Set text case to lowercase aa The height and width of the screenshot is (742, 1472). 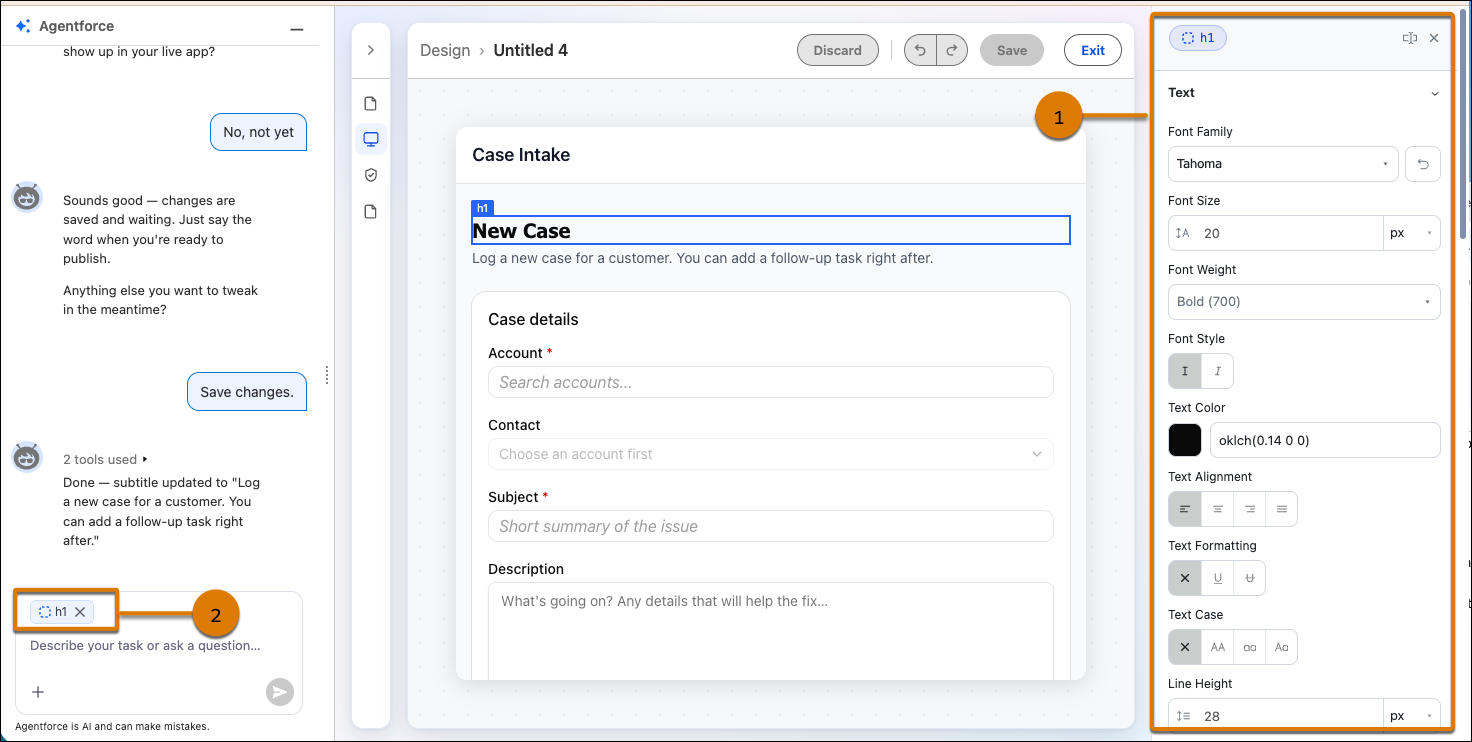1250,647
